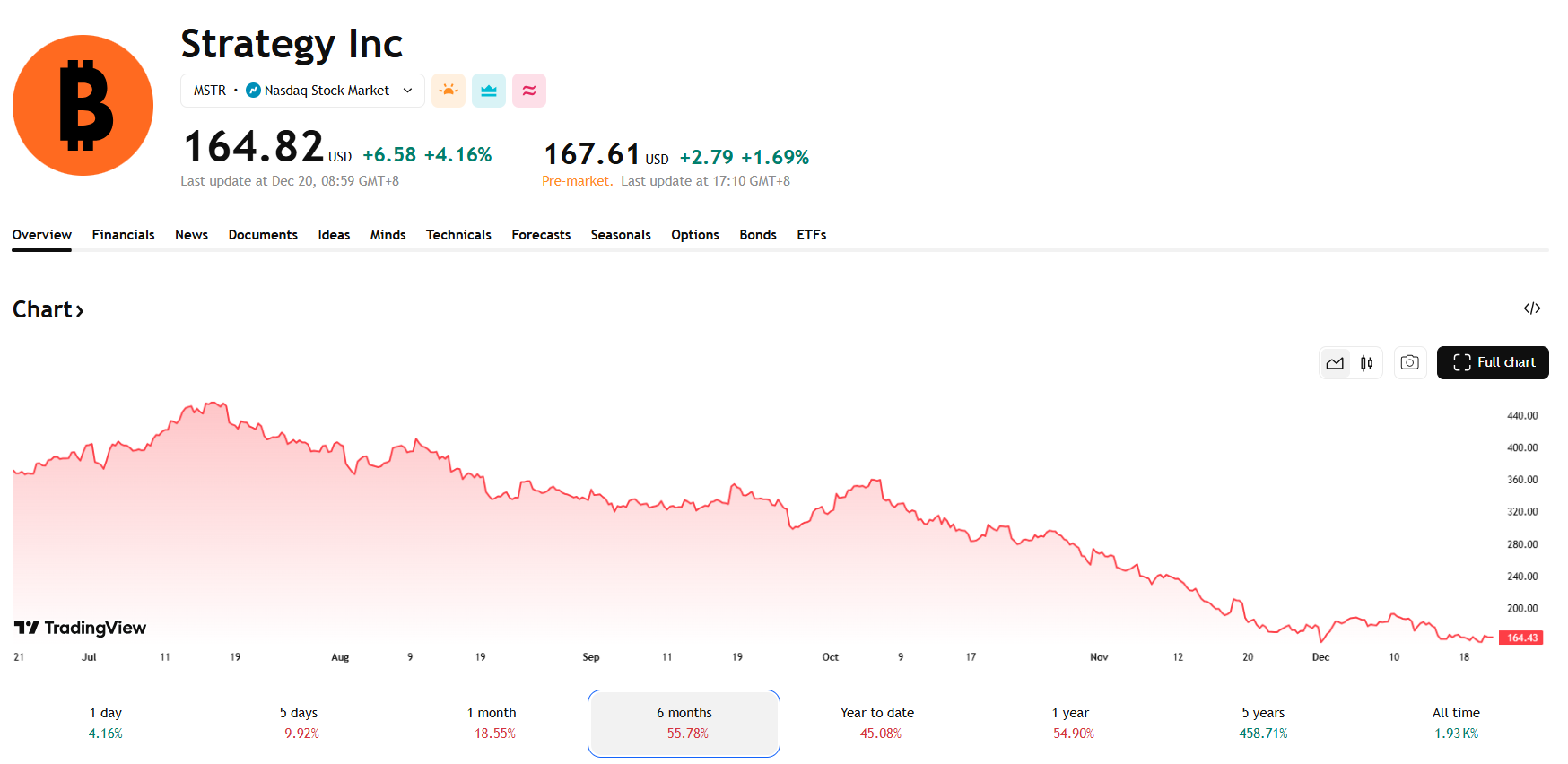Show the Seasonals tab
1568x764 pixels.
click(x=621, y=235)
